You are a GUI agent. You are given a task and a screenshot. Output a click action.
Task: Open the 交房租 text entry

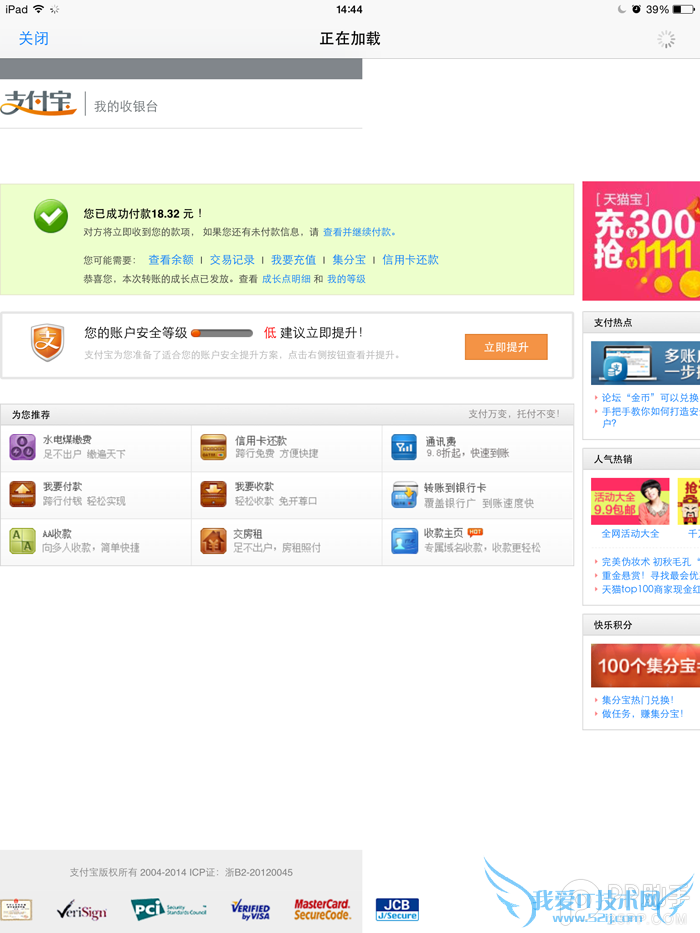click(x=248, y=534)
